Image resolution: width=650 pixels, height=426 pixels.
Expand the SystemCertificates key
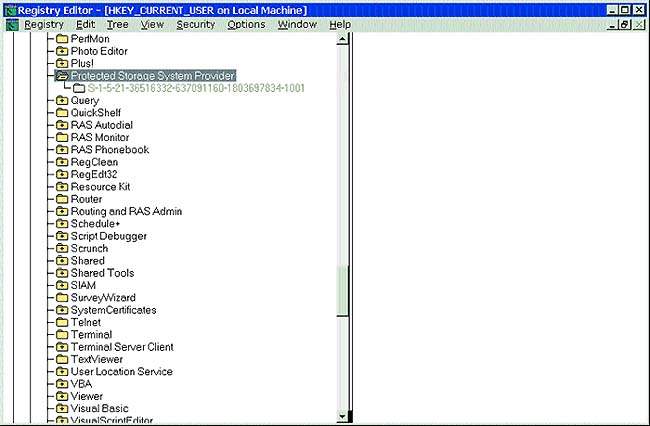[x=62, y=310]
